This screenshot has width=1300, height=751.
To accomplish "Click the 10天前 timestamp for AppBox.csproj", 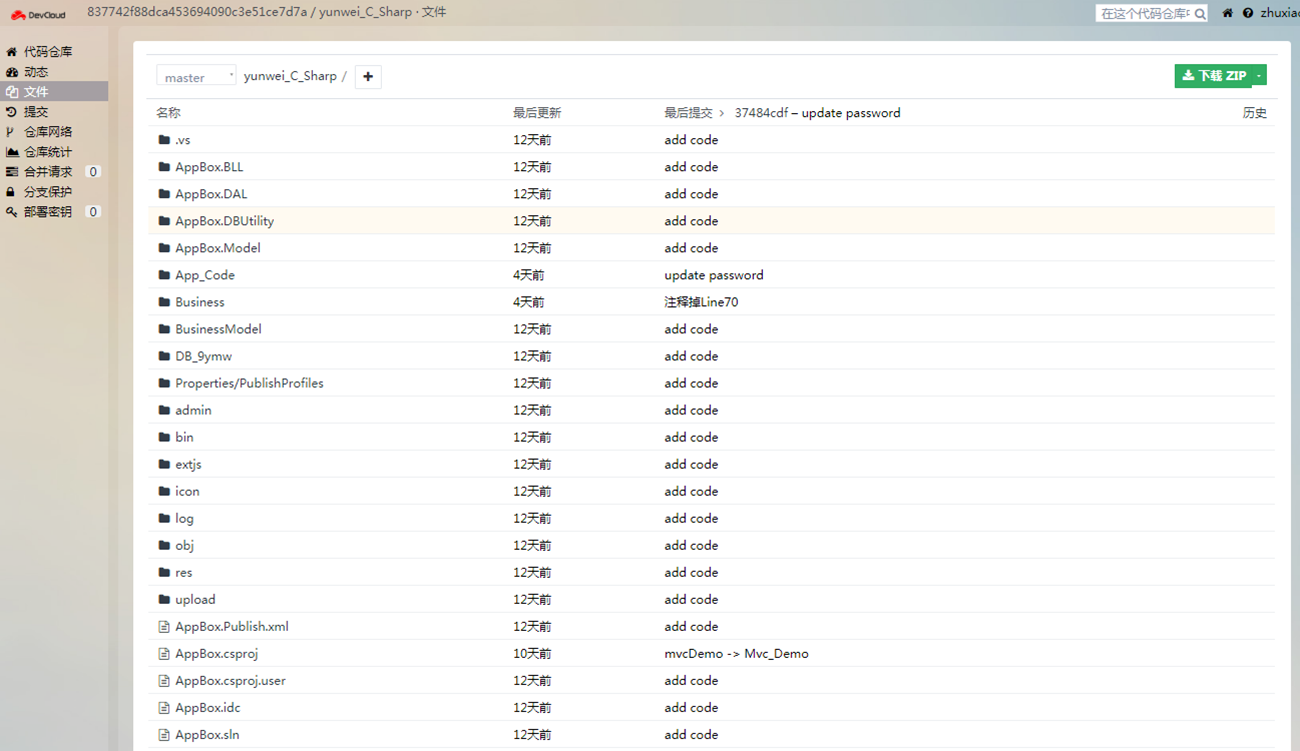I will click(532, 654).
